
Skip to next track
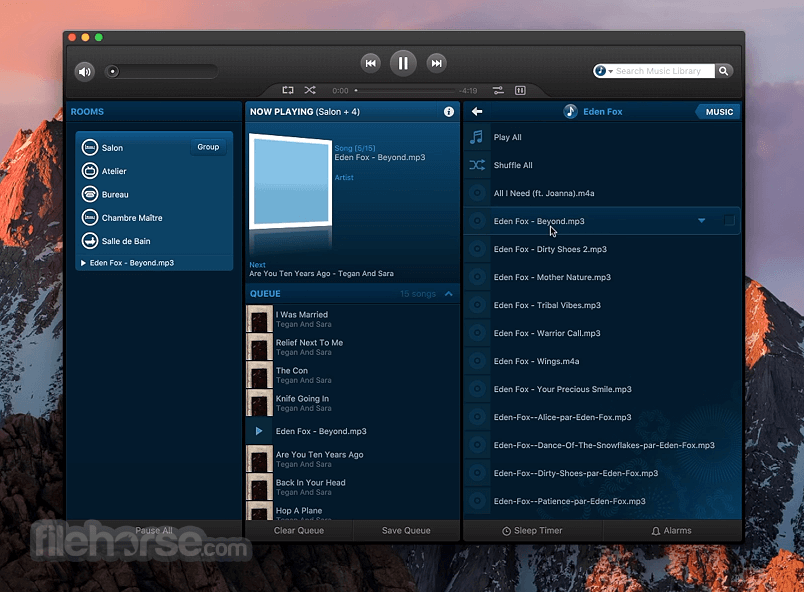436,64
